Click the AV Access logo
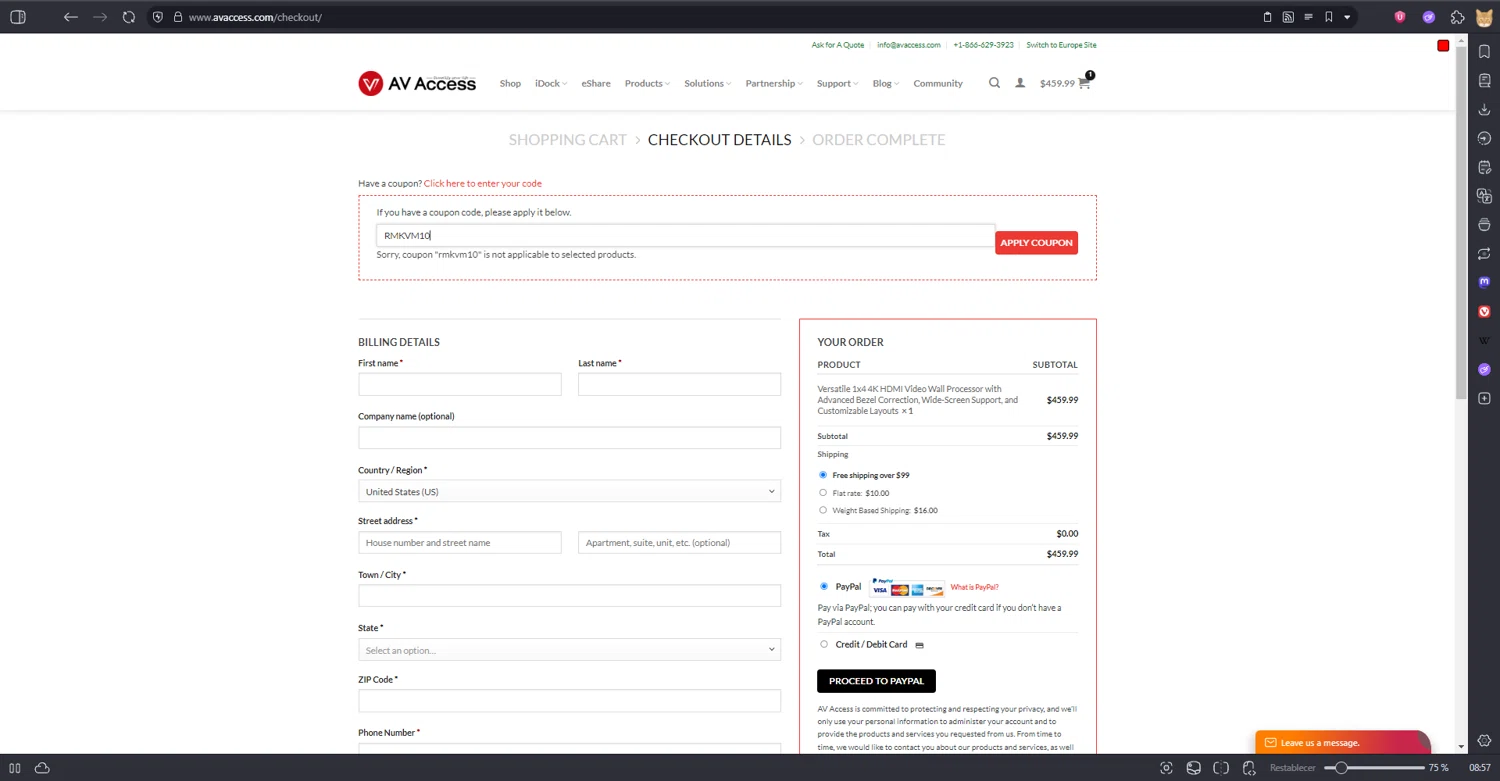Image resolution: width=1500 pixels, height=781 pixels. point(417,83)
